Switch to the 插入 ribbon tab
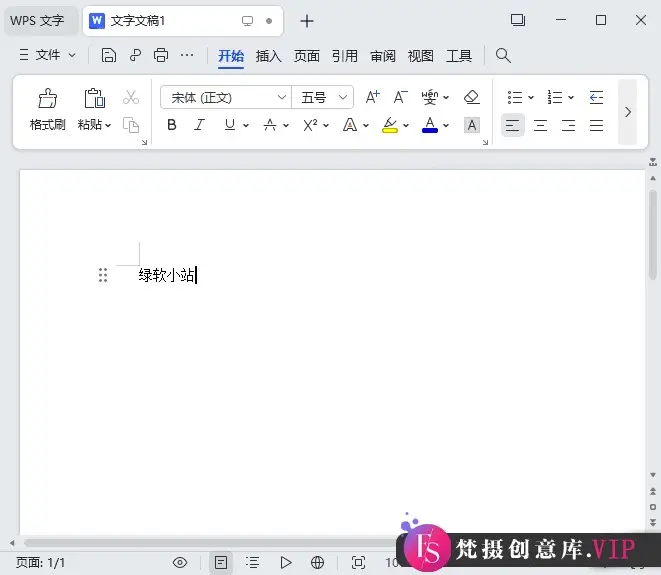Image resolution: width=661 pixels, height=575 pixels. click(x=269, y=56)
